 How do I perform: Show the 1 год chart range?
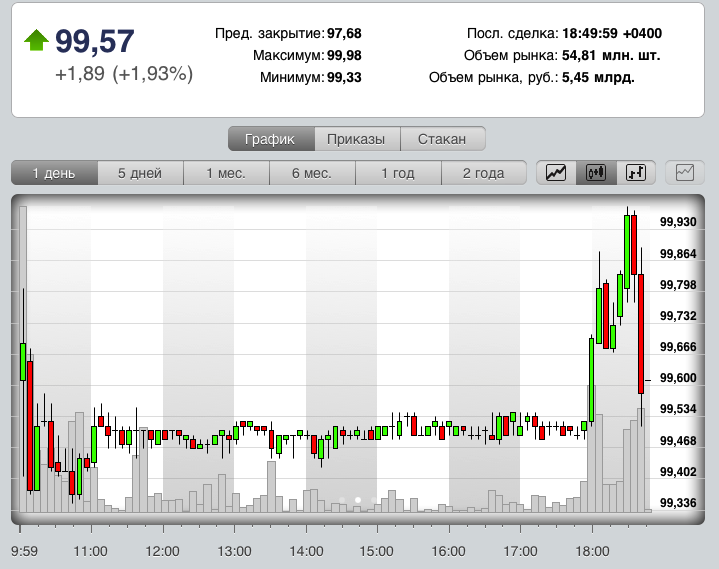pyautogui.click(x=398, y=173)
